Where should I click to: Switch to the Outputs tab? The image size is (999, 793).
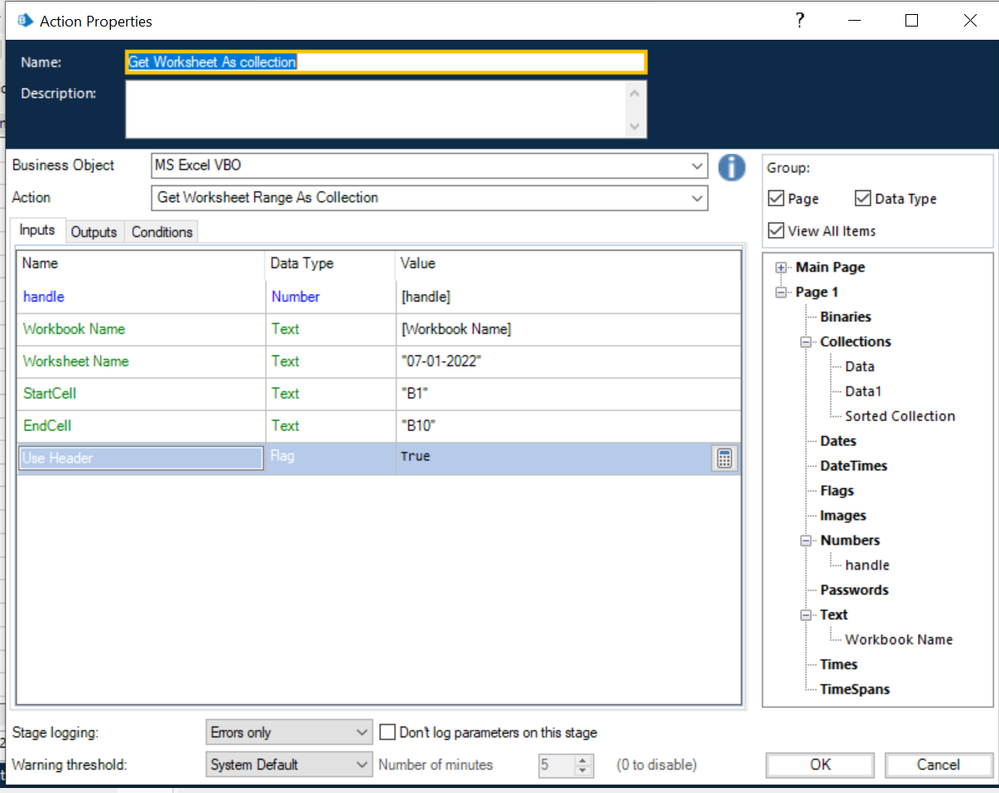coord(94,232)
